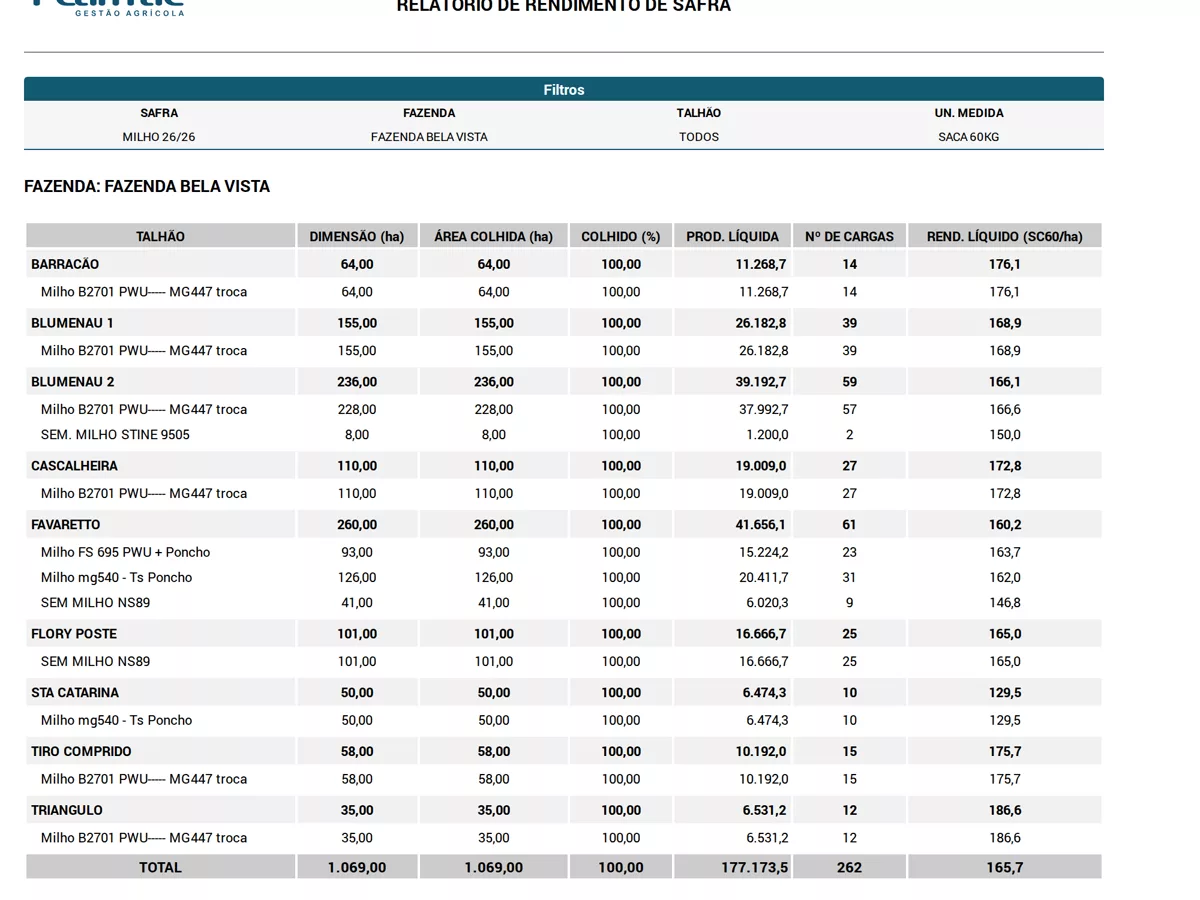Click the "Filtros" header bar

(x=564, y=89)
